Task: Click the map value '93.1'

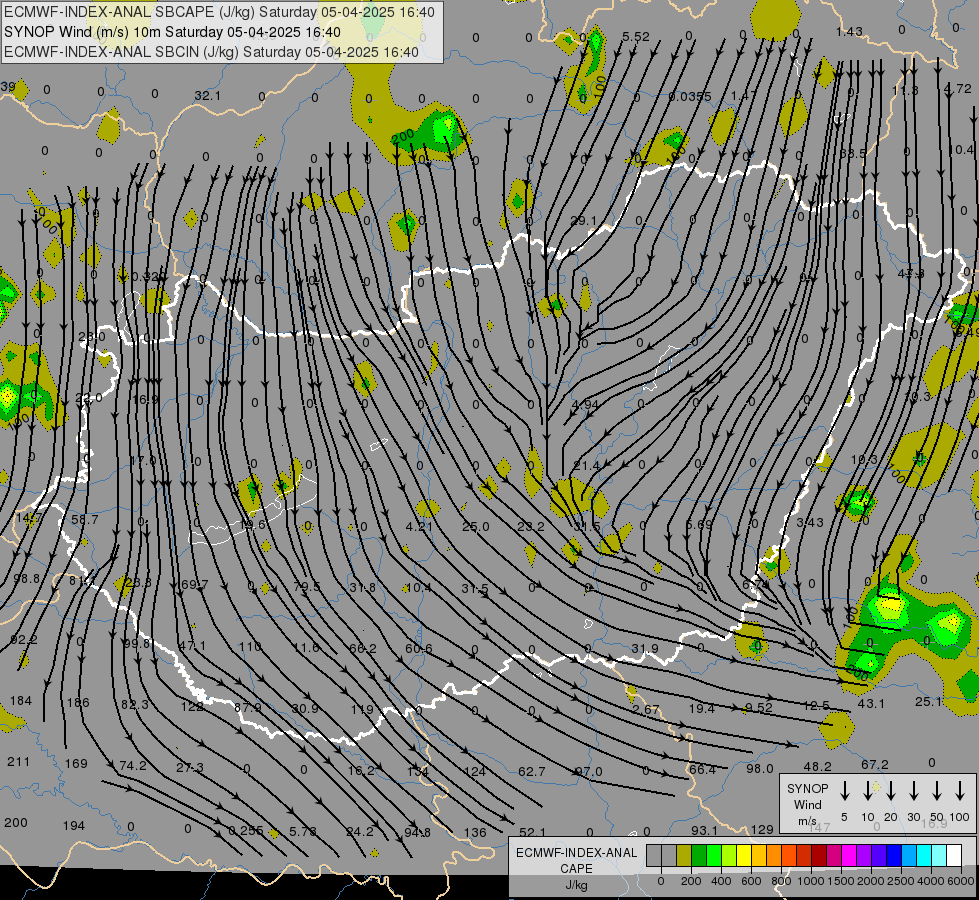Action: (704, 831)
